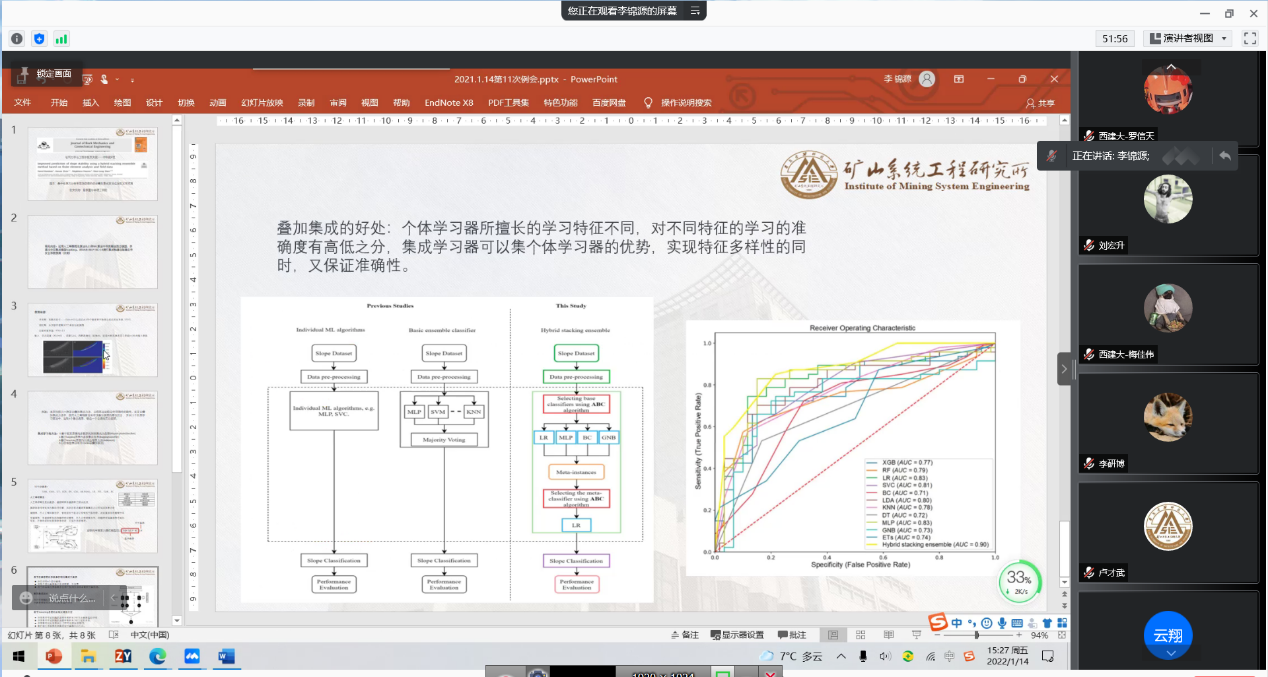The height and width of the screenshot is (677, 1268).
Task: Enter fullscreen with the expand icon
Action: (1249, 38)
